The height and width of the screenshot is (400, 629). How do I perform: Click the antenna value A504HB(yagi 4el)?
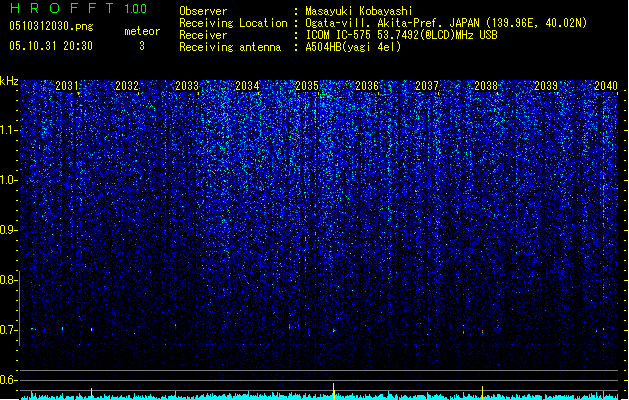[x=353, y=47]
